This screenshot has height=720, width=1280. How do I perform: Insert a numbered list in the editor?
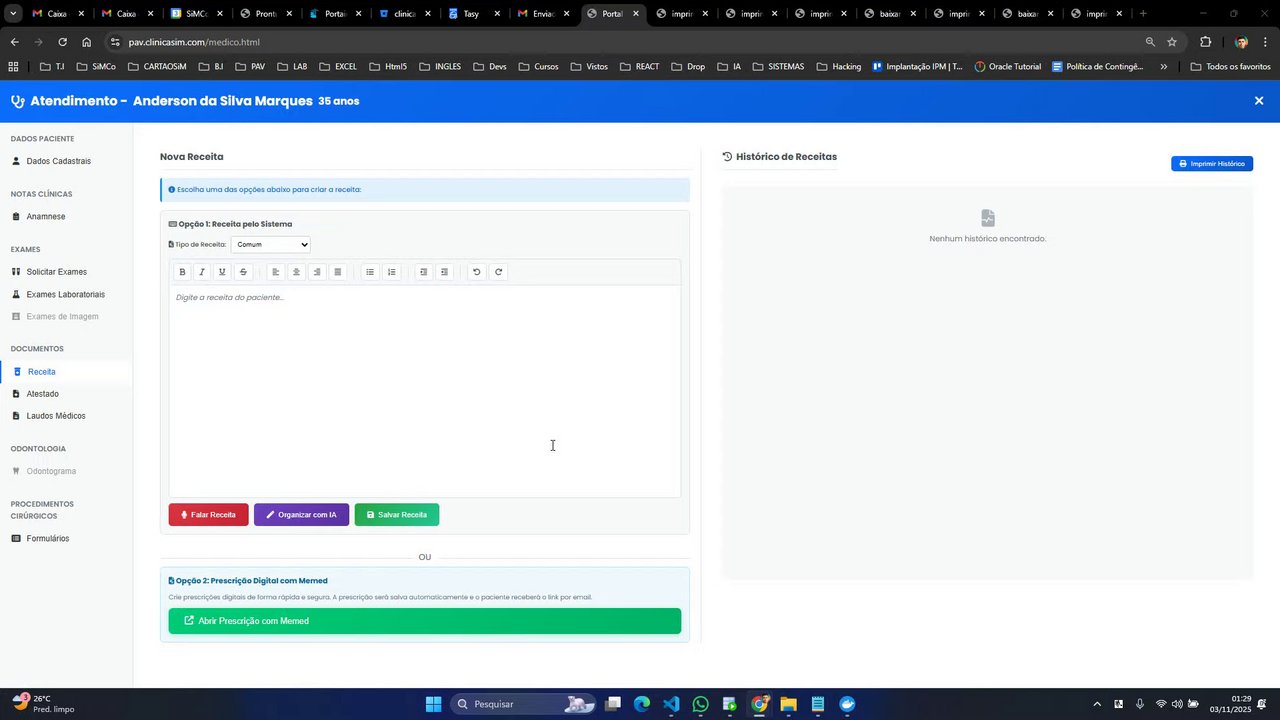pos(392,272)
